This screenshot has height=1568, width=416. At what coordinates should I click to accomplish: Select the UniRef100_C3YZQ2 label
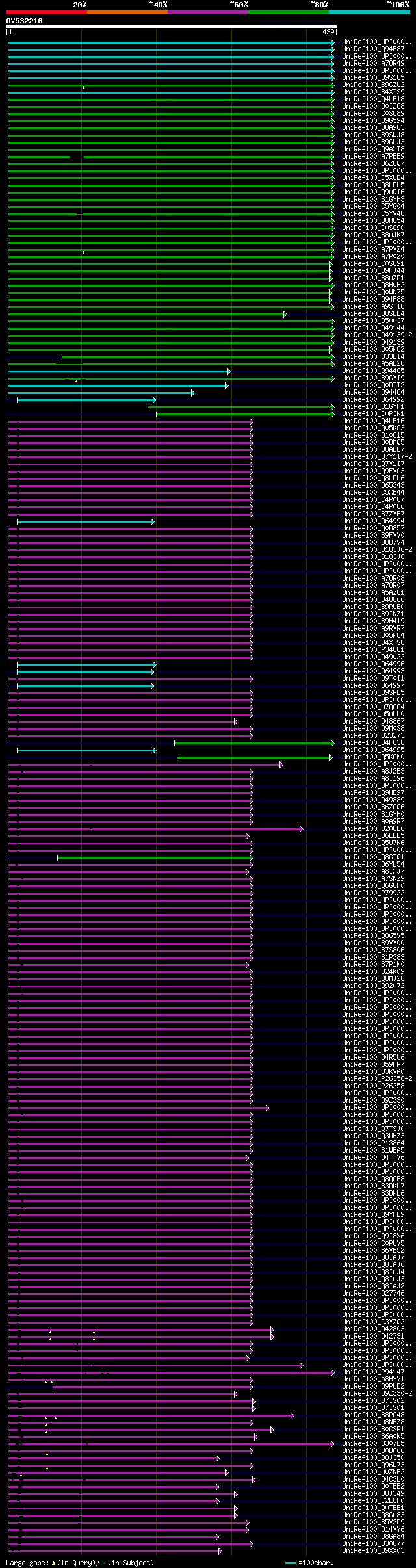click(x=373, y=1322)
